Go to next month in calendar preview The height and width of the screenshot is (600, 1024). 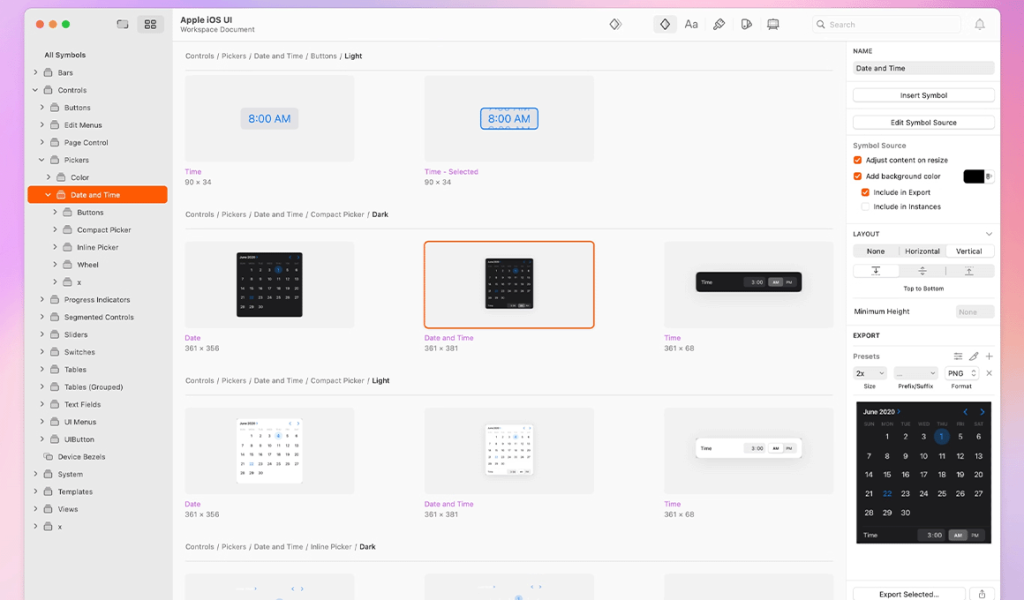click(982, 412)
